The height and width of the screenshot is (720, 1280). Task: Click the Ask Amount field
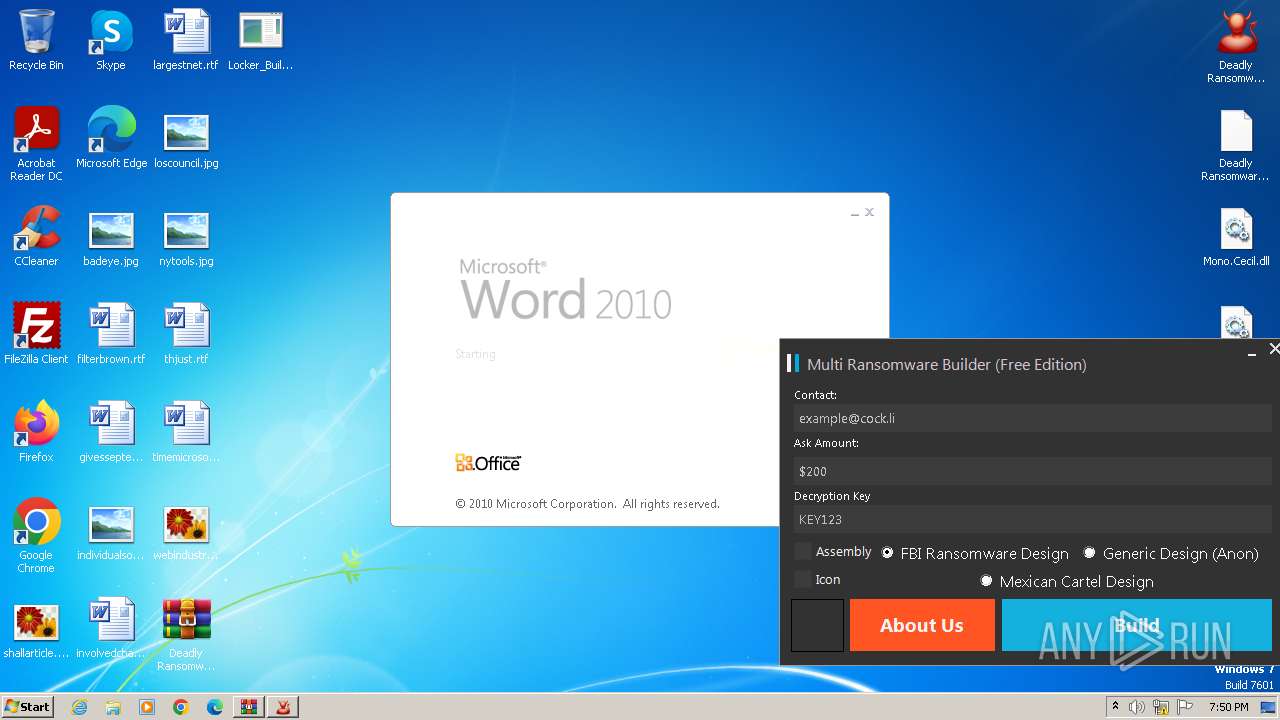point(1032,471)
